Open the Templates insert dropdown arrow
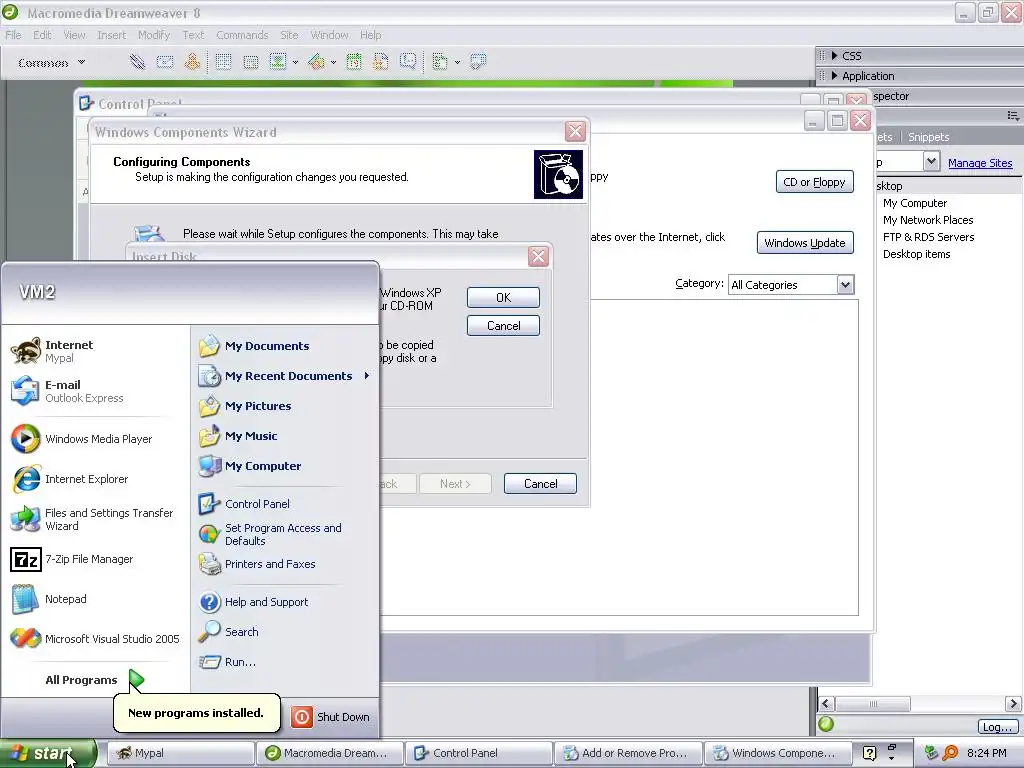This screenshot has width=1024, height=768. click(x=457, y=63)
